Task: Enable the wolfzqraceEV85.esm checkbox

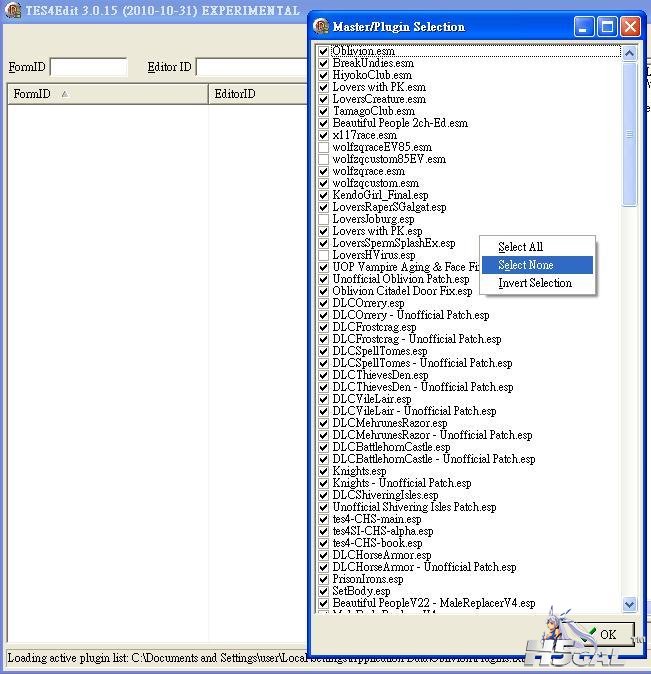Action: [323, 147]
